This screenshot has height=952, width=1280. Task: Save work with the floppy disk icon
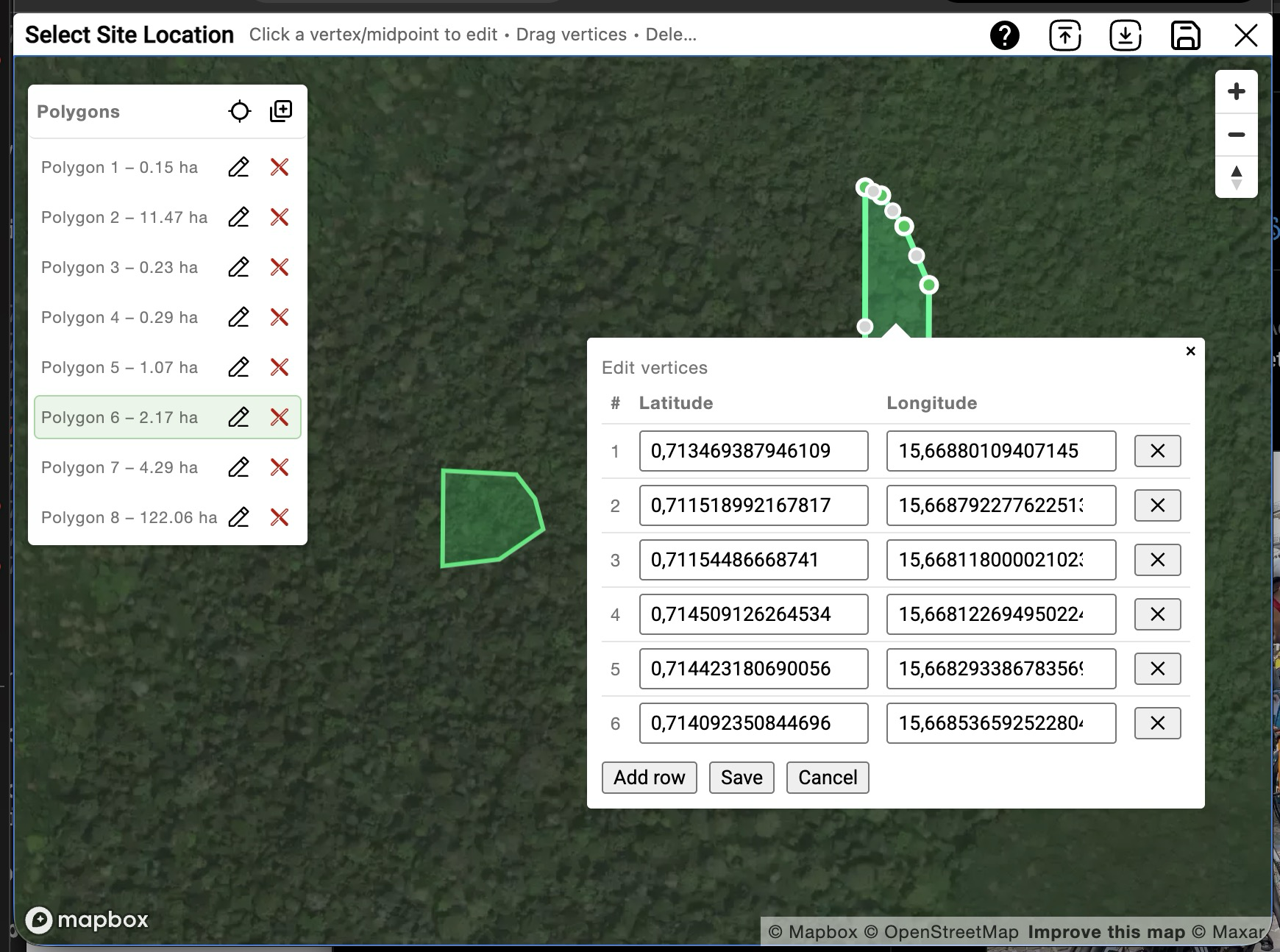coord(1187,35)
